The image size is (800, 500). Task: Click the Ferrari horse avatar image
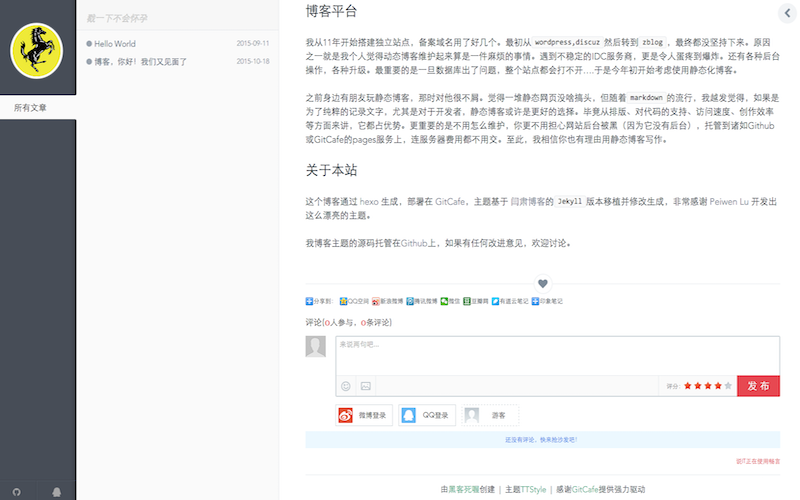click(37, 50)
